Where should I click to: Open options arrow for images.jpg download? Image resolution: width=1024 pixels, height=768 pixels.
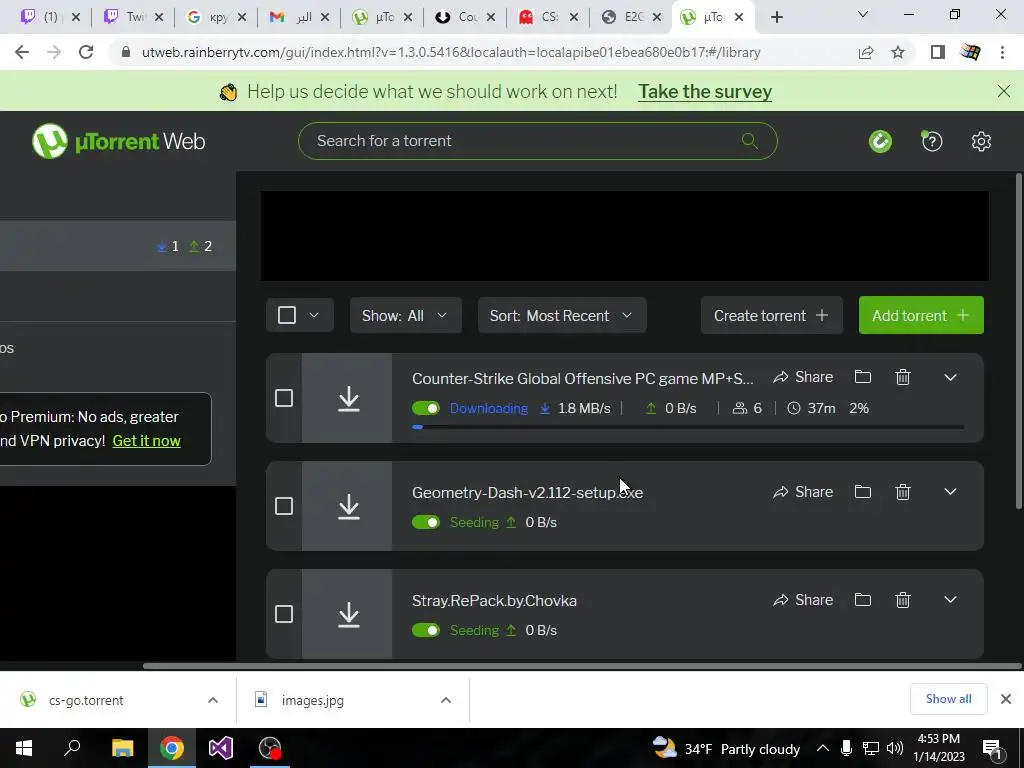446,700
